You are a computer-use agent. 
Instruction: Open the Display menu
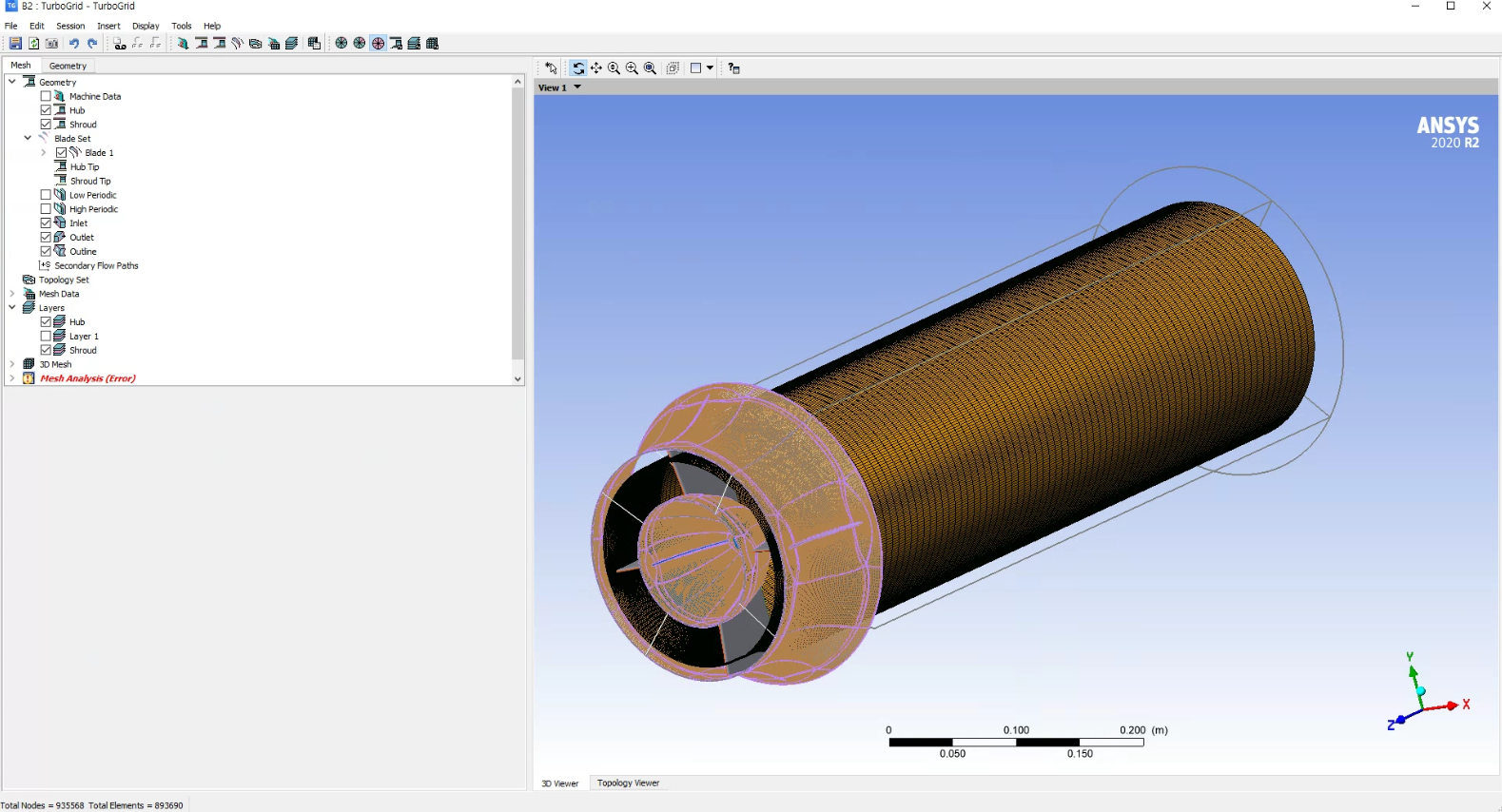coord(146,26)
